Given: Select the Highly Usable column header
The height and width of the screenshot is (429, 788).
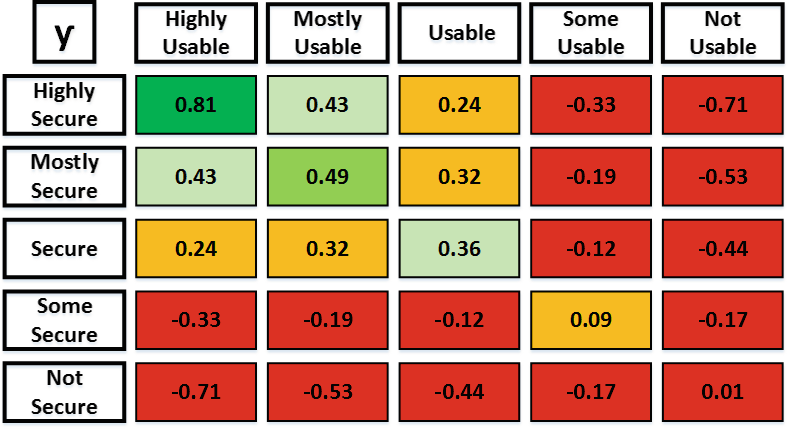Looking at the screenshot, I should point(197,33).
